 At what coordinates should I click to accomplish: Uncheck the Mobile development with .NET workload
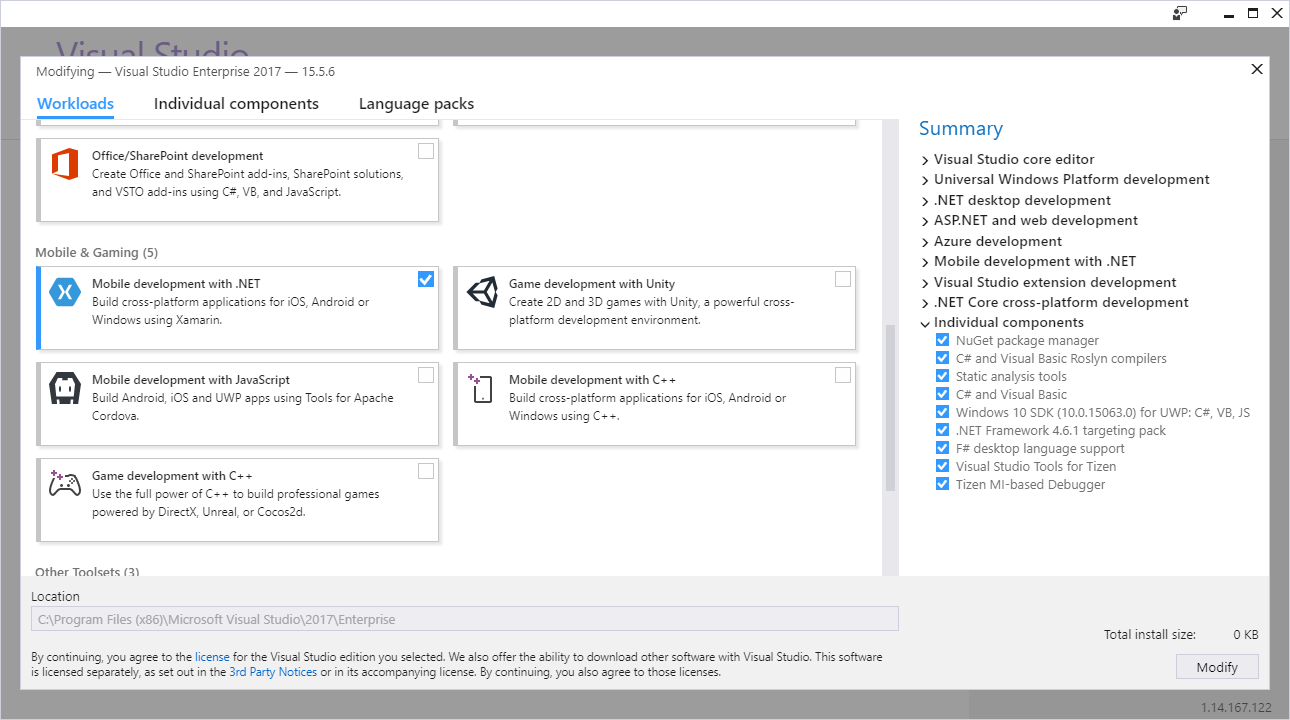click(x=426, y=279)
